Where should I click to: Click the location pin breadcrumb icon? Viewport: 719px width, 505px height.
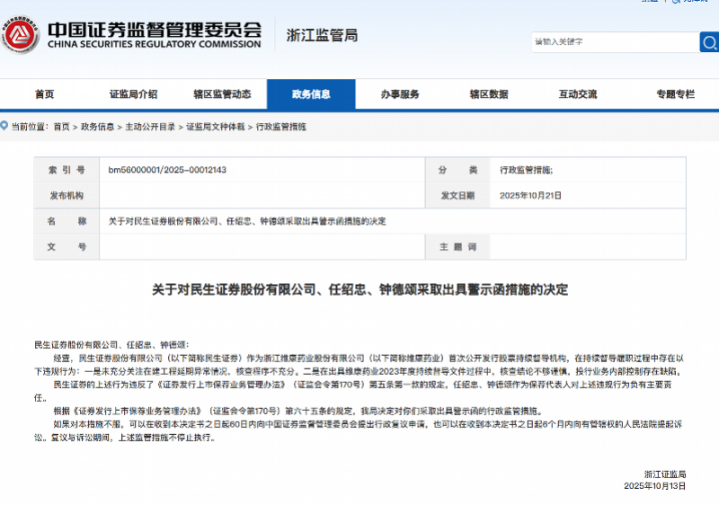click(x=5, y=127)
